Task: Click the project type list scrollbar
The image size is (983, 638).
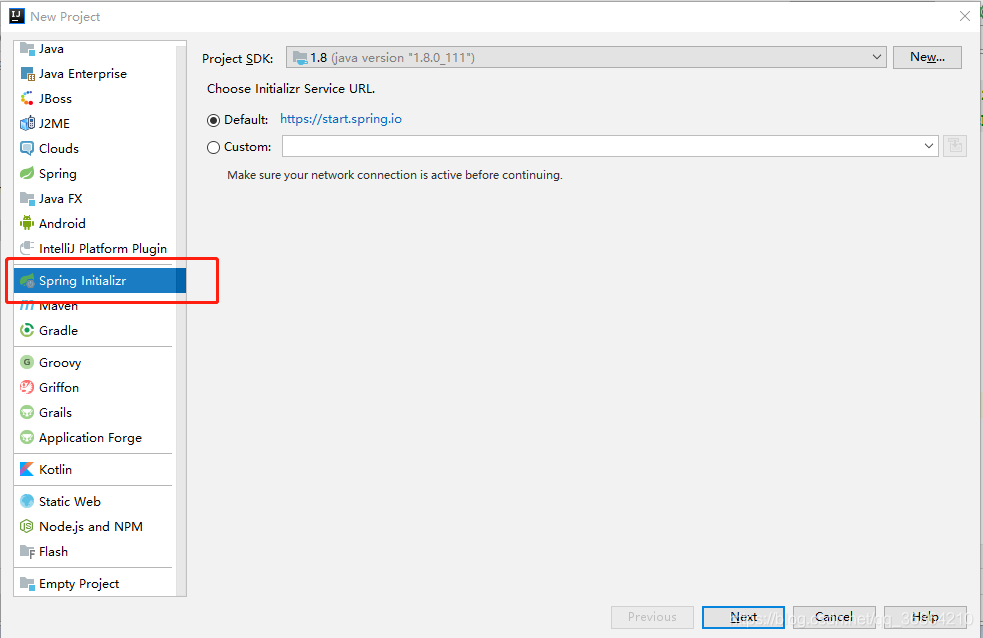Action: pos(181,320)
